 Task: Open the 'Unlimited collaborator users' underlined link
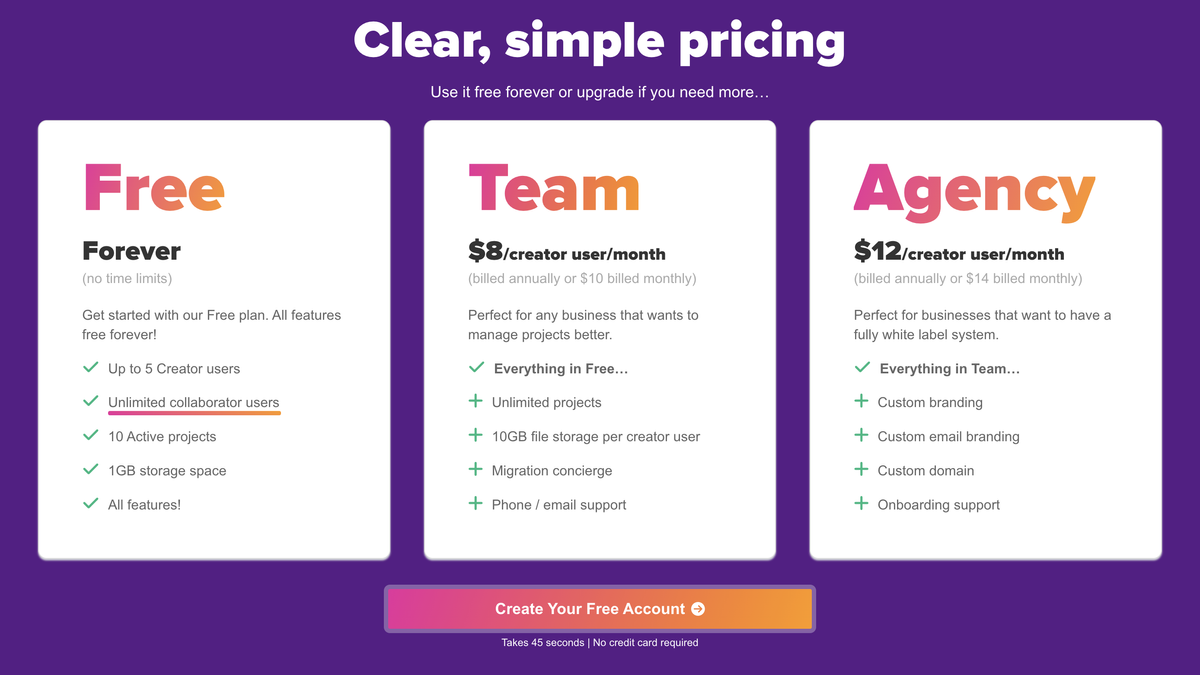pos(193,402)
